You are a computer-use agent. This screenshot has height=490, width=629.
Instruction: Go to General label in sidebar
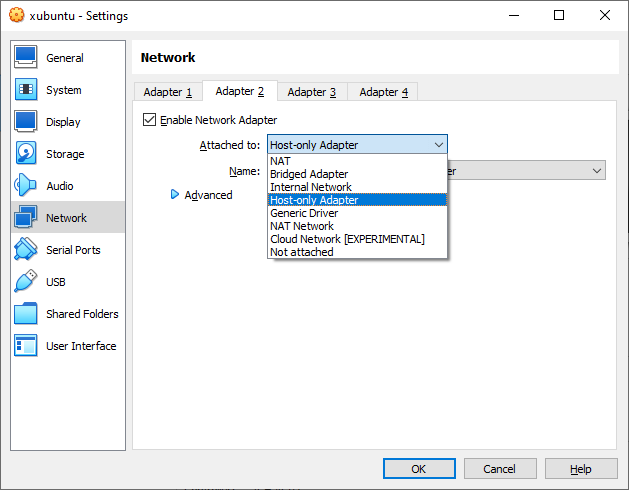point(65,58)
